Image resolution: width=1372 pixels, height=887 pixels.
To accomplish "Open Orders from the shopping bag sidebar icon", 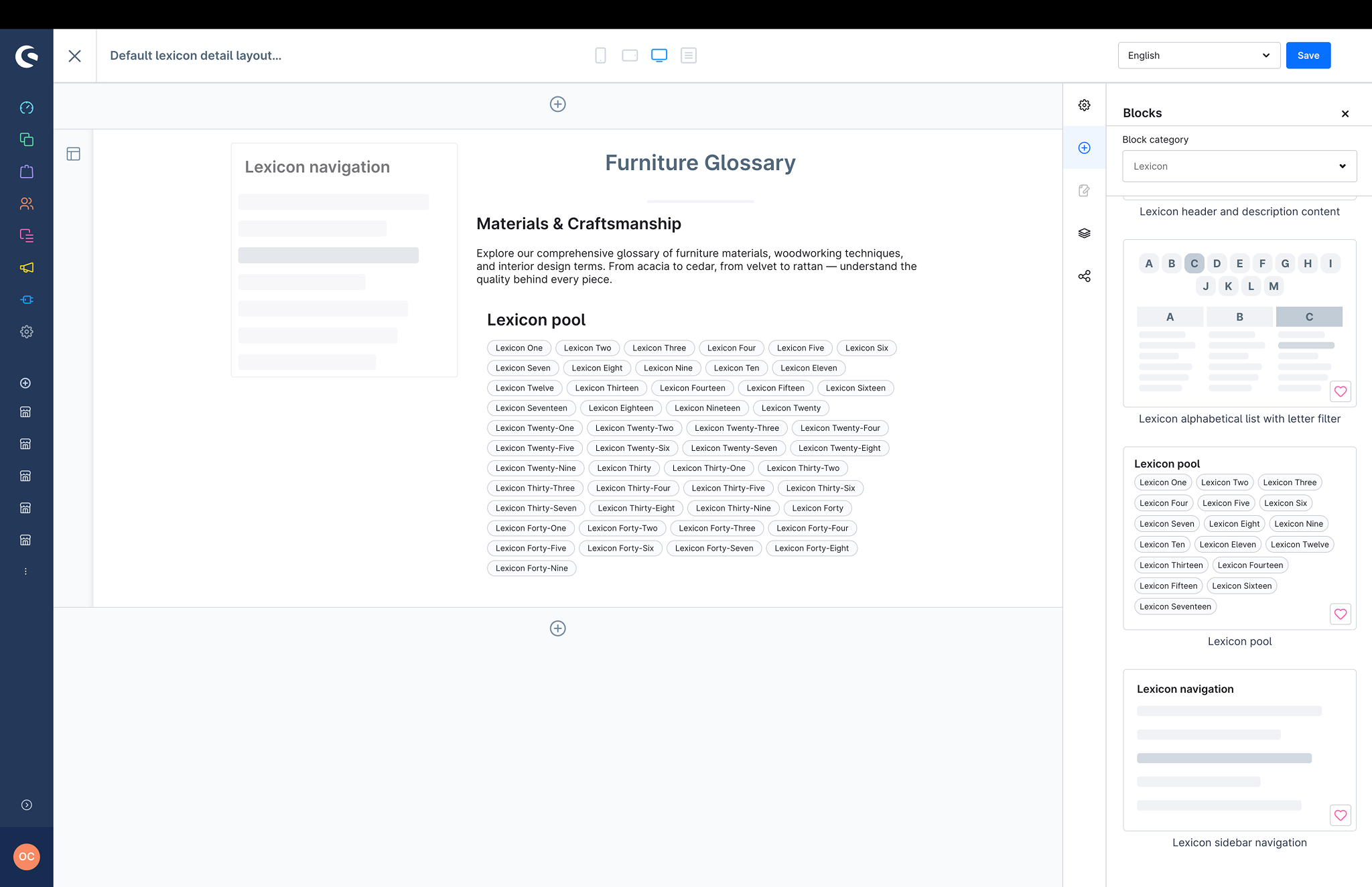I will (26, 172).
